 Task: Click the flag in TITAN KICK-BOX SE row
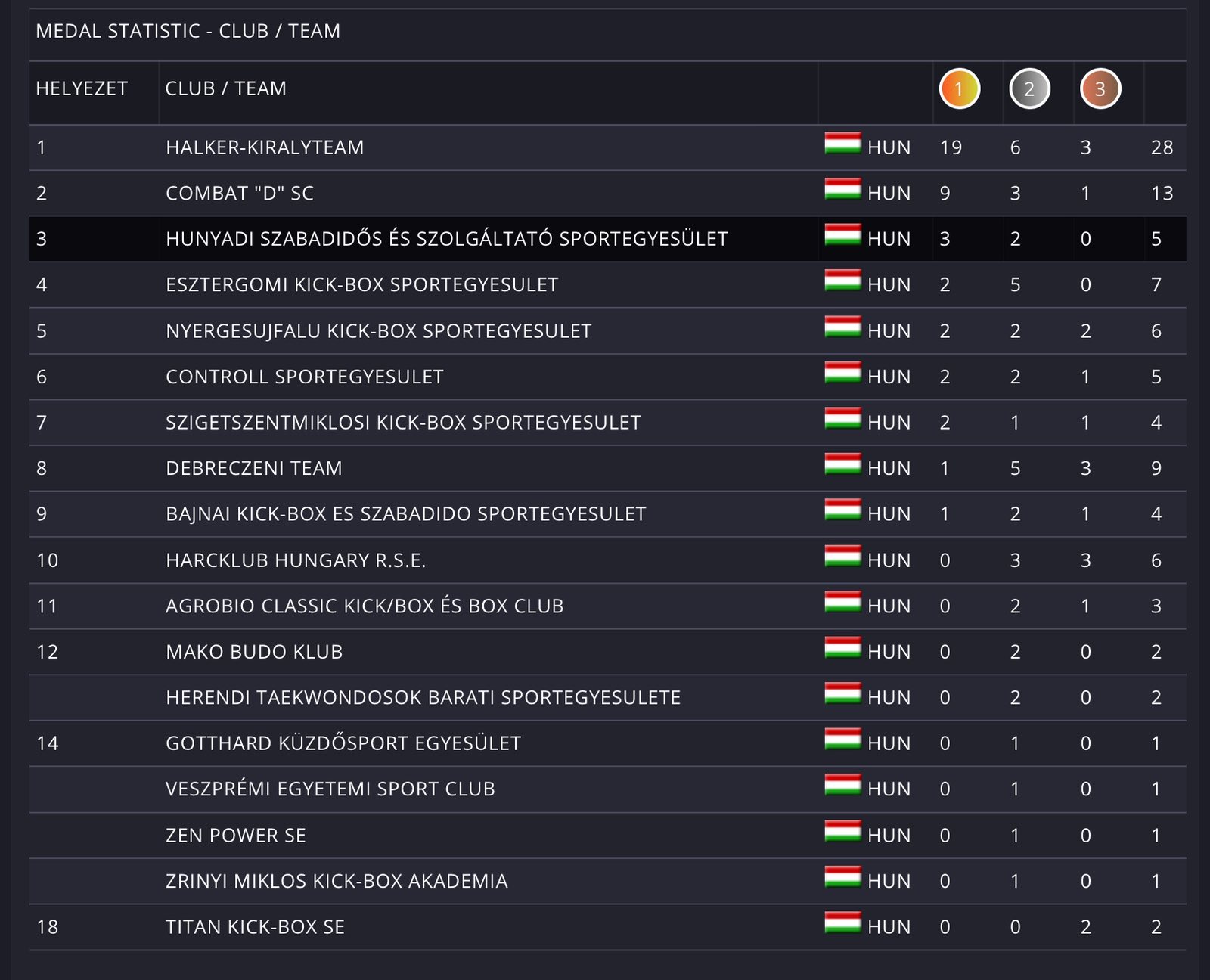(842, 923)
